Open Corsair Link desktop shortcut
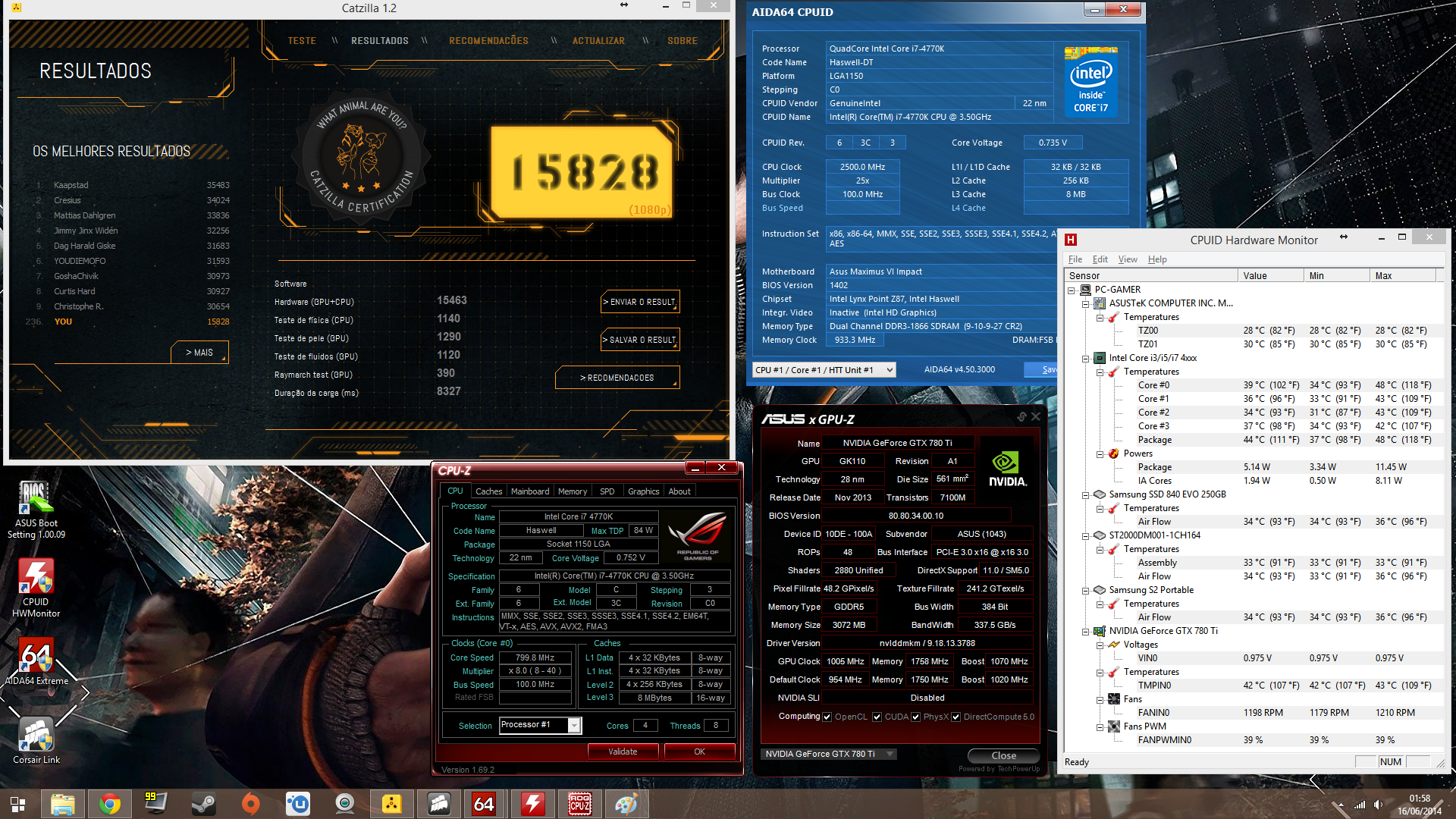This screenshot has height=819, width=1456. (36, 740)
